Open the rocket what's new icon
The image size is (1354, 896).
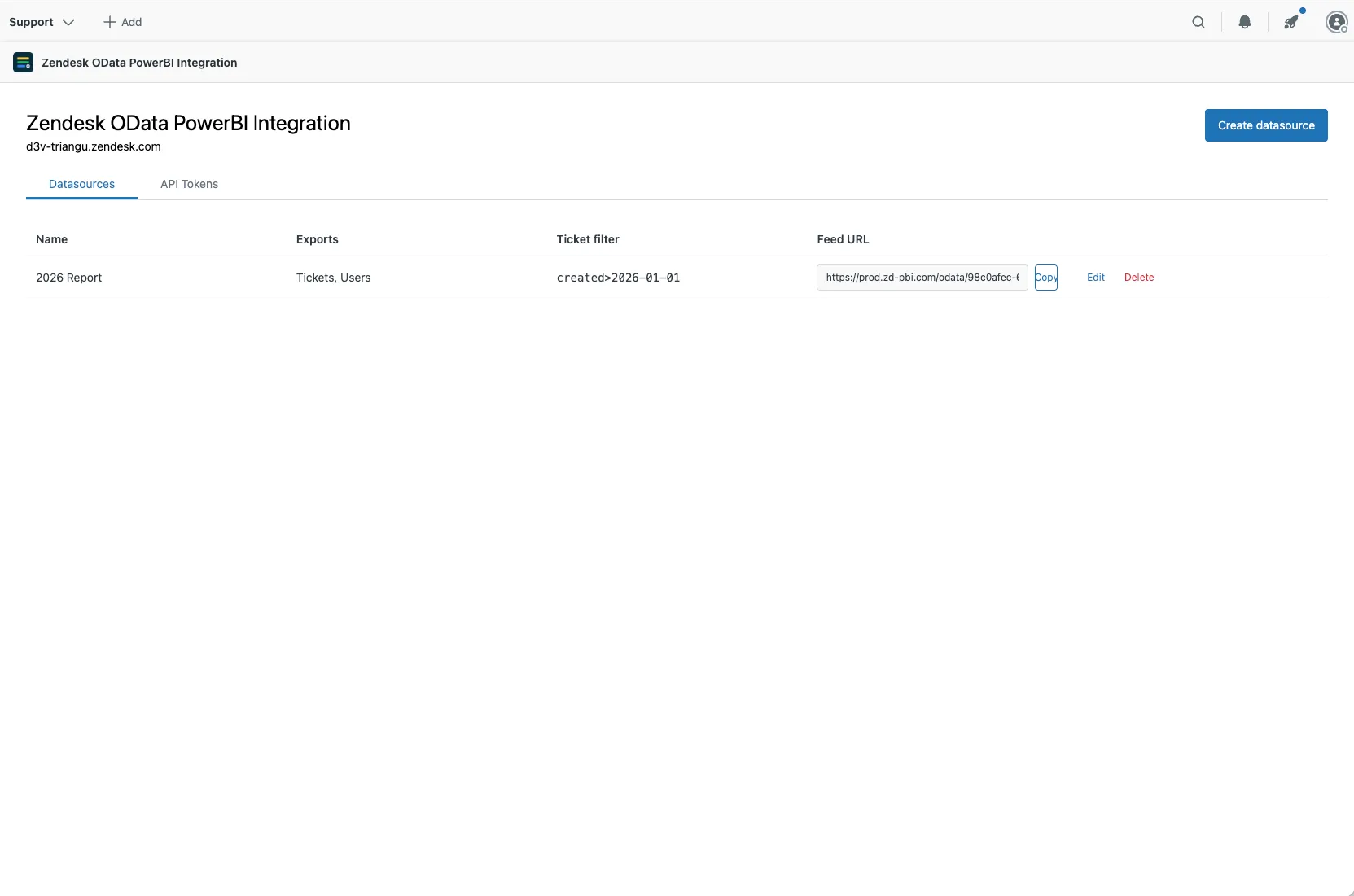click(x=1291, y=22)
